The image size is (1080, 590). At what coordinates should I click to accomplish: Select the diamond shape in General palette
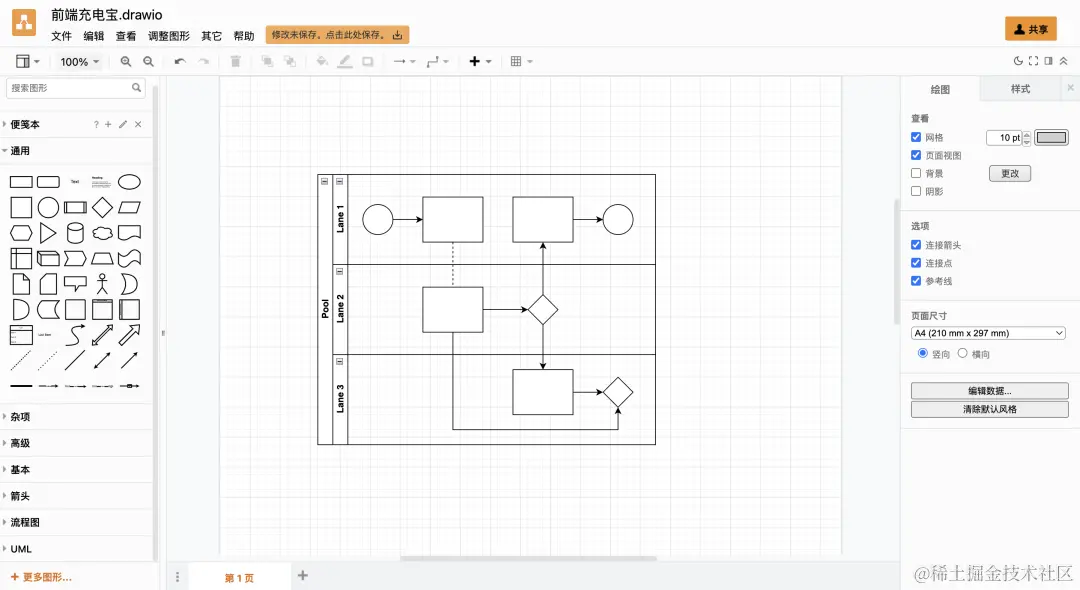coord(102,207)
